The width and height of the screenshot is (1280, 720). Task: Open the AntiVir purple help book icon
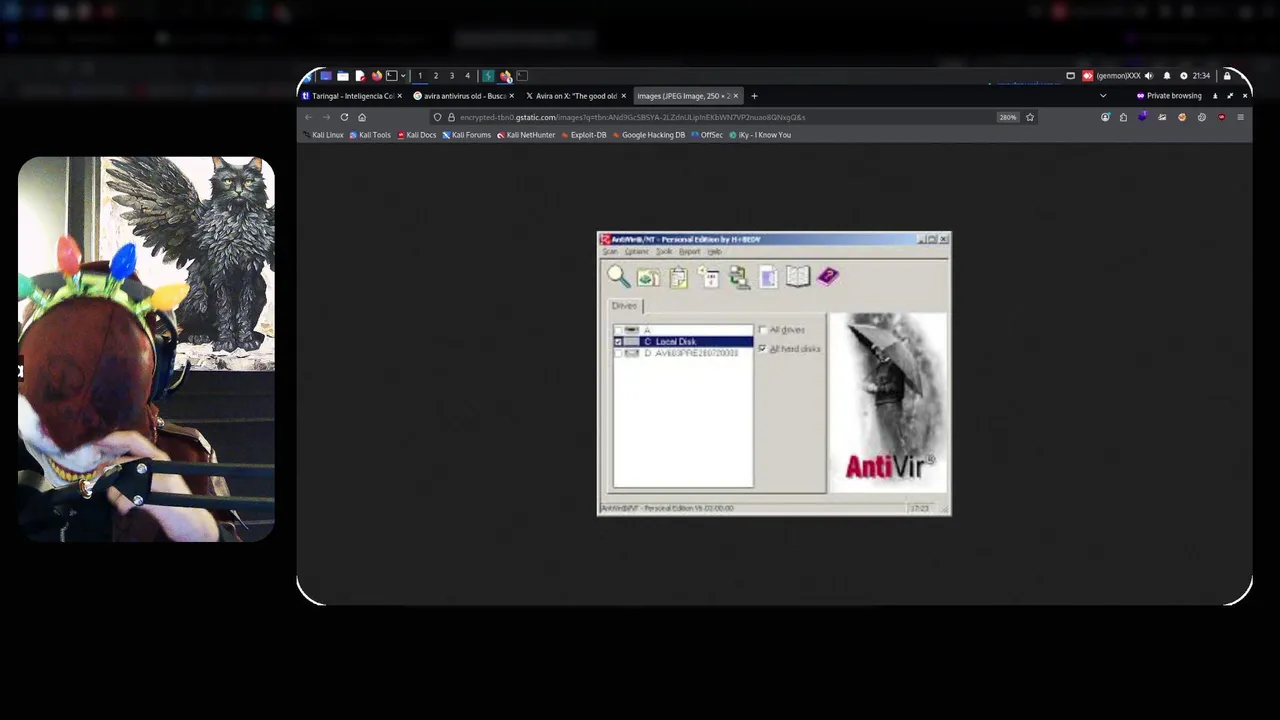coord(828,277)
